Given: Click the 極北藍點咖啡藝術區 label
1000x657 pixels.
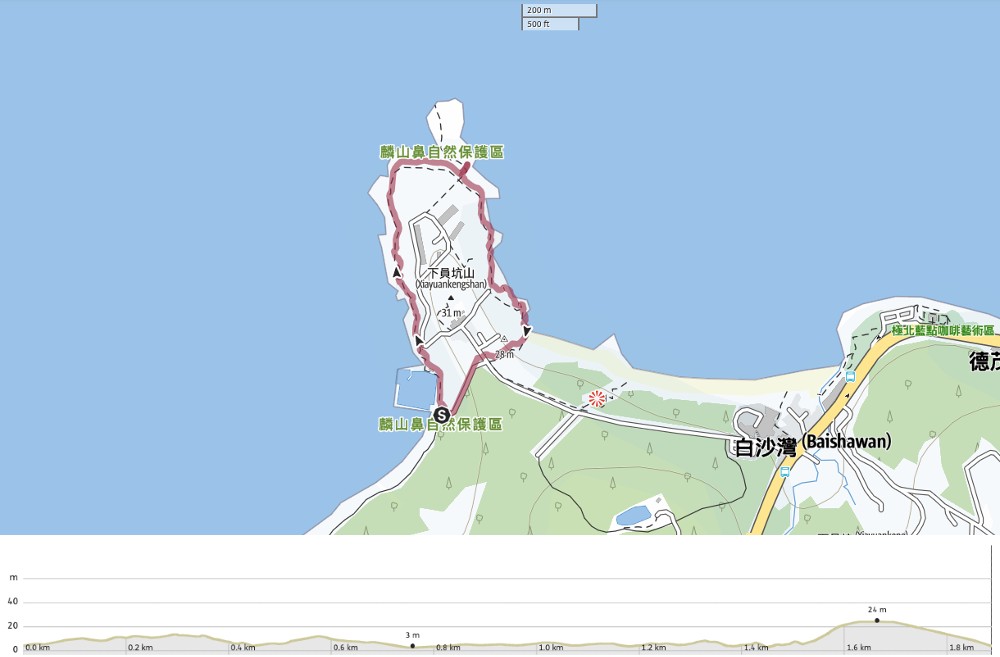Looking at the screenshot, I should 943,330.
